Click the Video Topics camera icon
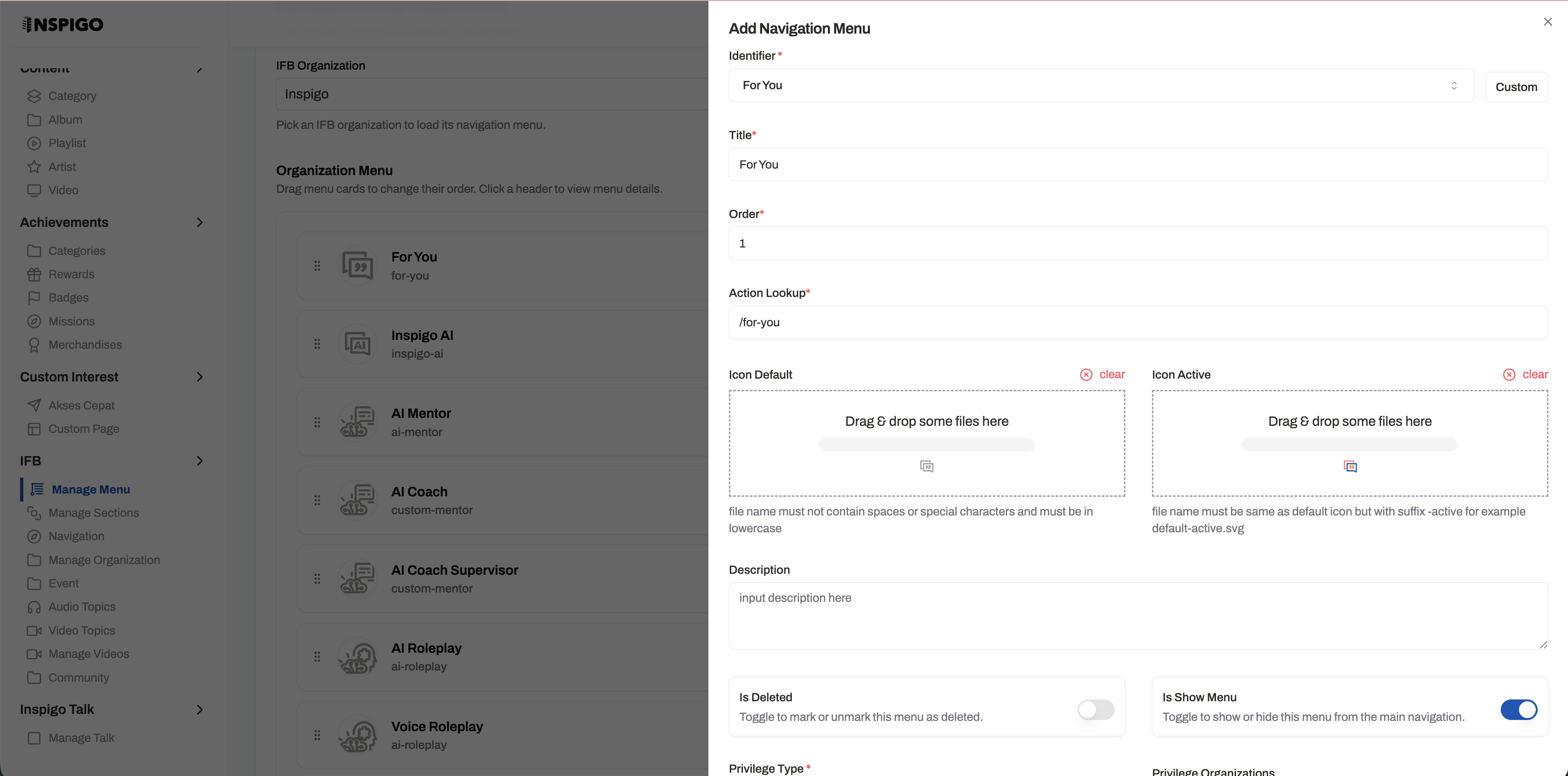Screen dimensions: 1568x776 coord(34,630)
